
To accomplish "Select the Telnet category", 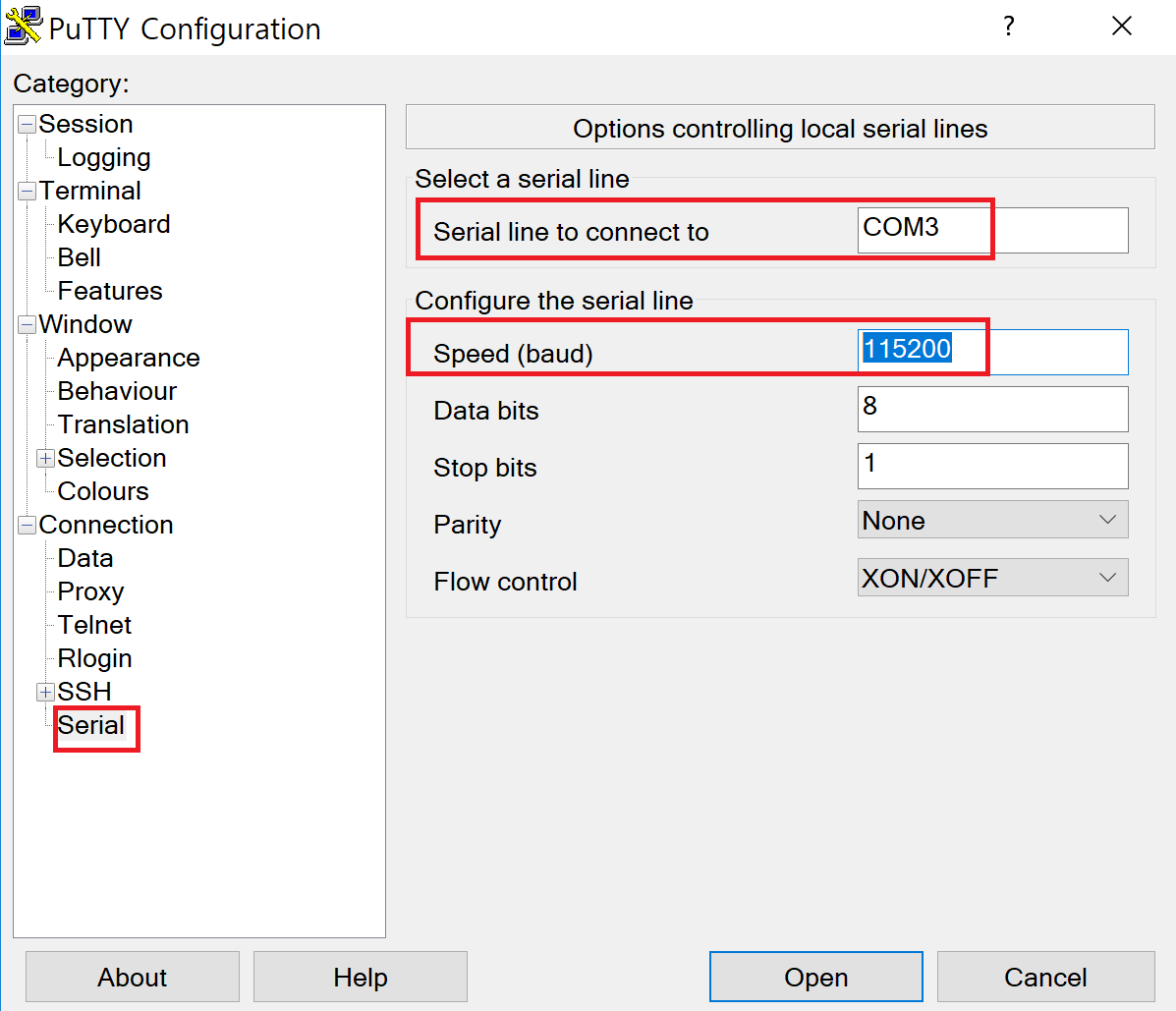I will [94, 625].
